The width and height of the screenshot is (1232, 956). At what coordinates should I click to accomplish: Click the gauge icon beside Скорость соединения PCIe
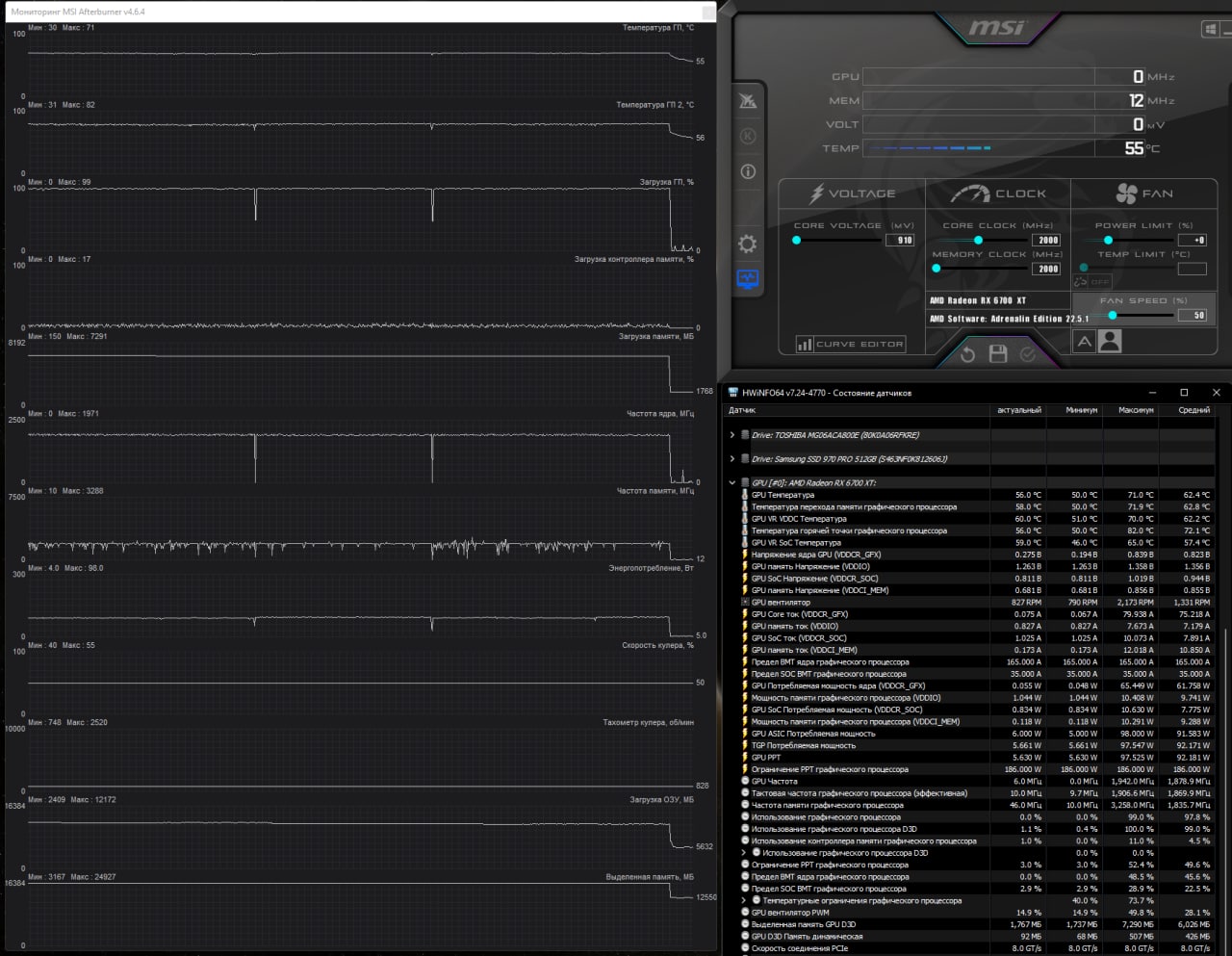[x=745, y=948]
